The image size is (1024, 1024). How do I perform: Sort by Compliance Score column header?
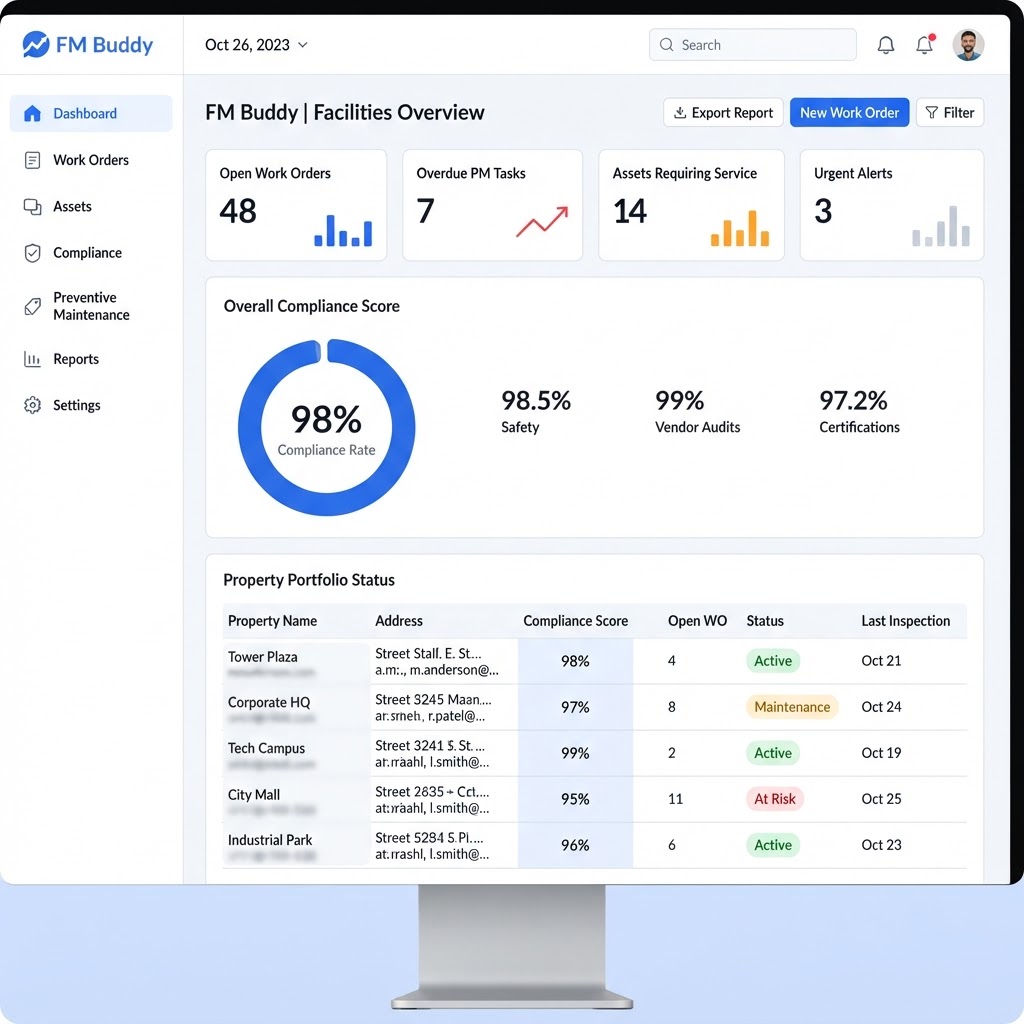575,621
